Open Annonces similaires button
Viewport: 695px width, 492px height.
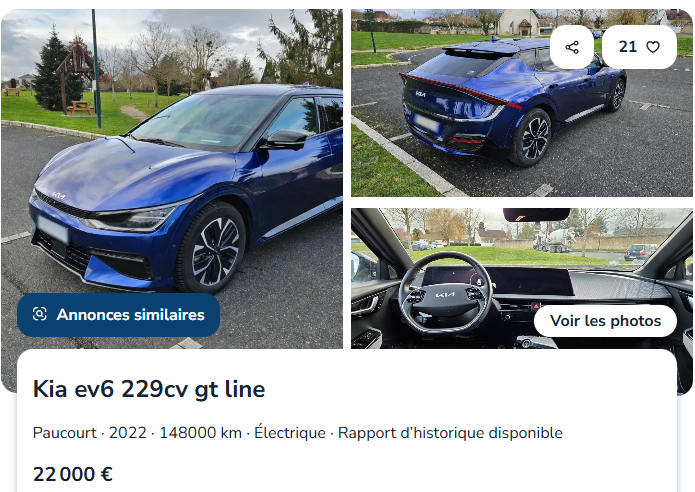tap(118, 315)
